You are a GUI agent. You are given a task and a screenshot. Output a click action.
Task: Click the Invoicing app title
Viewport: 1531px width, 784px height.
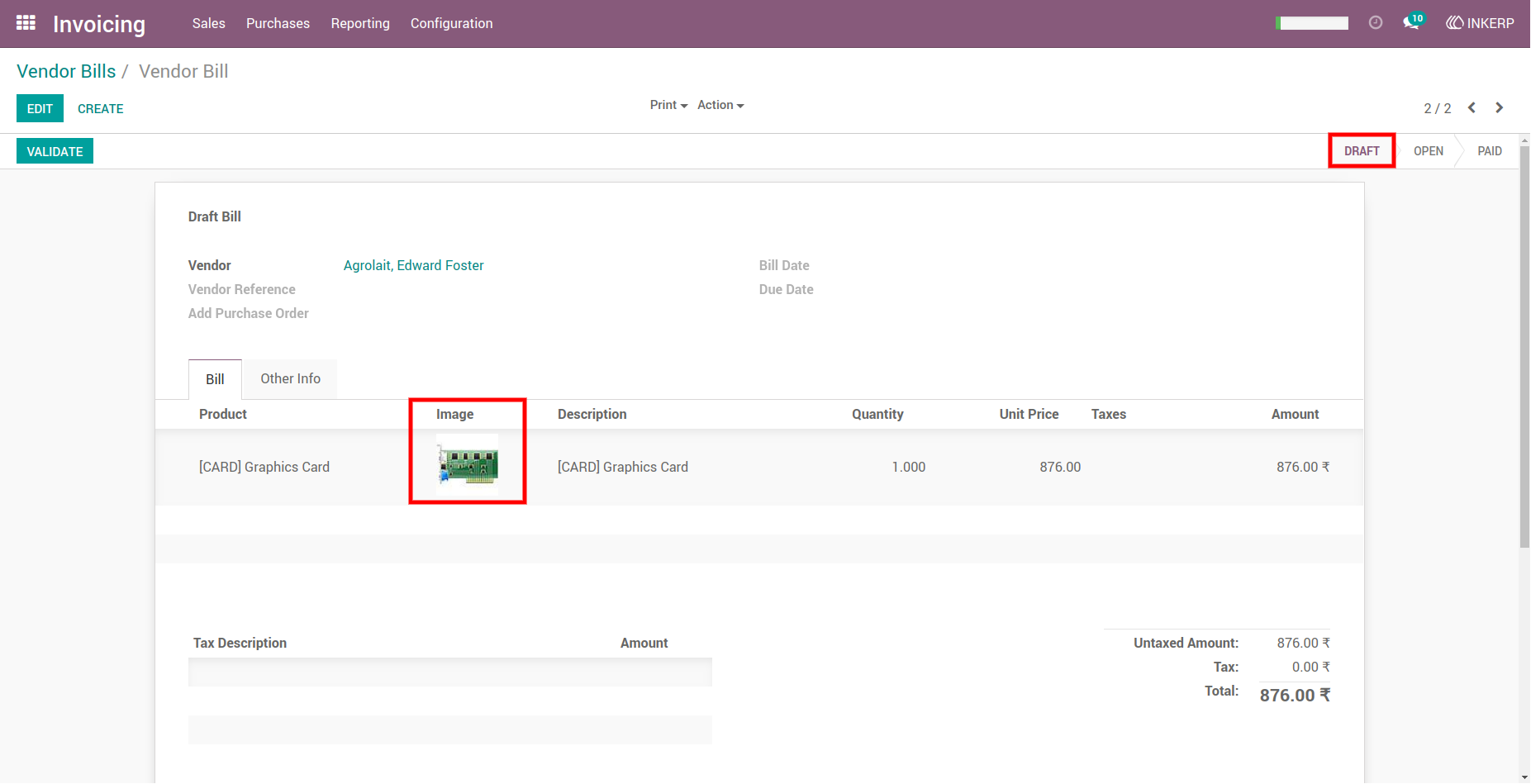tap(99, 24)
